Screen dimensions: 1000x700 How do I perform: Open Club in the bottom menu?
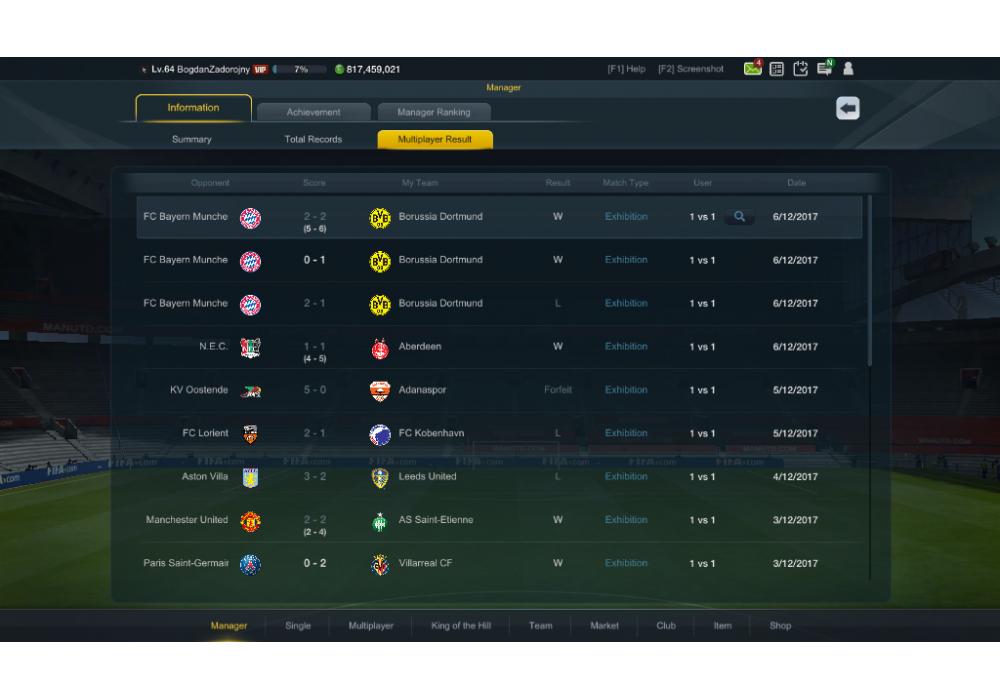[666, 625]
